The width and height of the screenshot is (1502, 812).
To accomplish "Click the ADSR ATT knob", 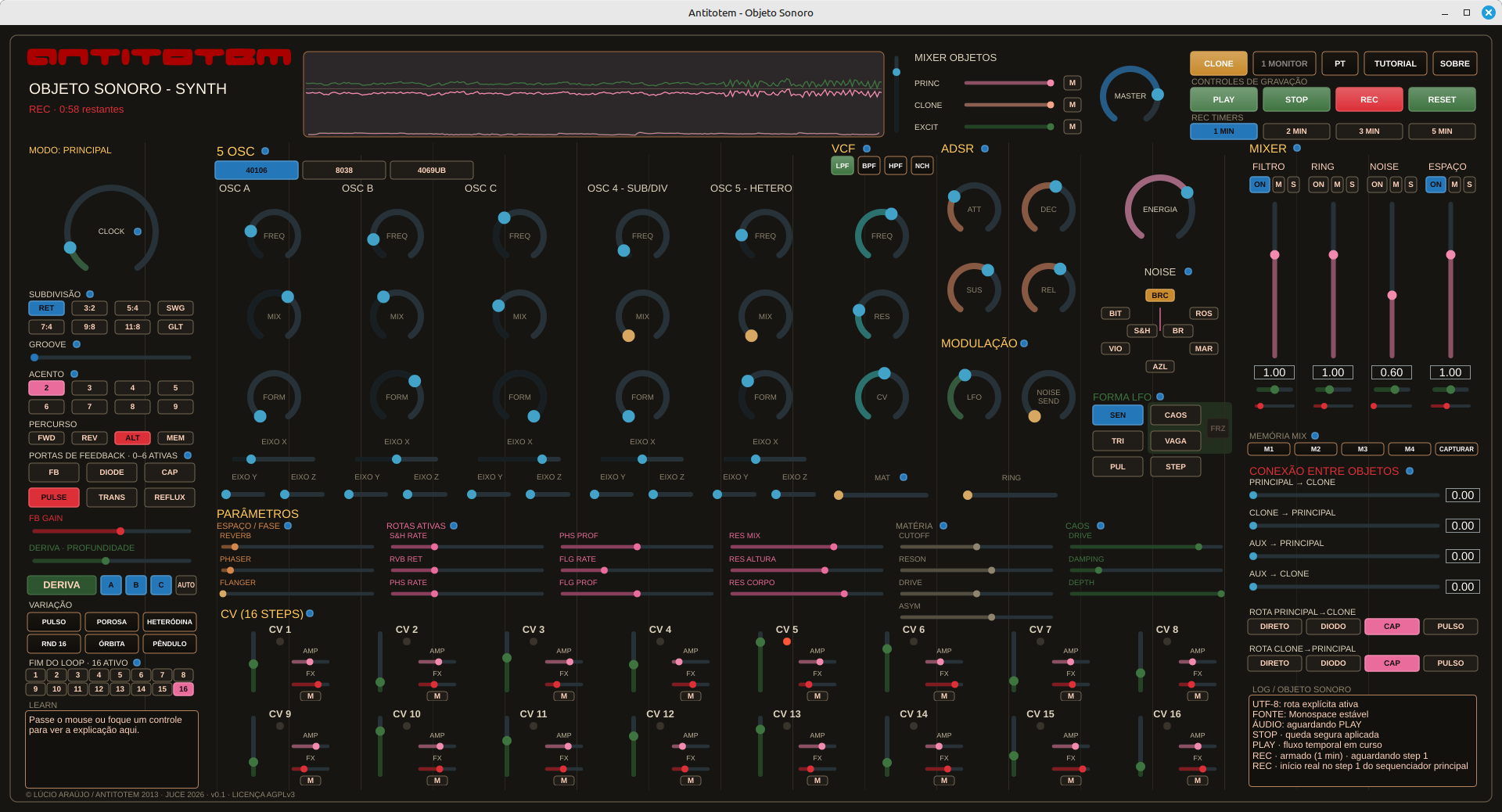I will click(x=974, y=209).
